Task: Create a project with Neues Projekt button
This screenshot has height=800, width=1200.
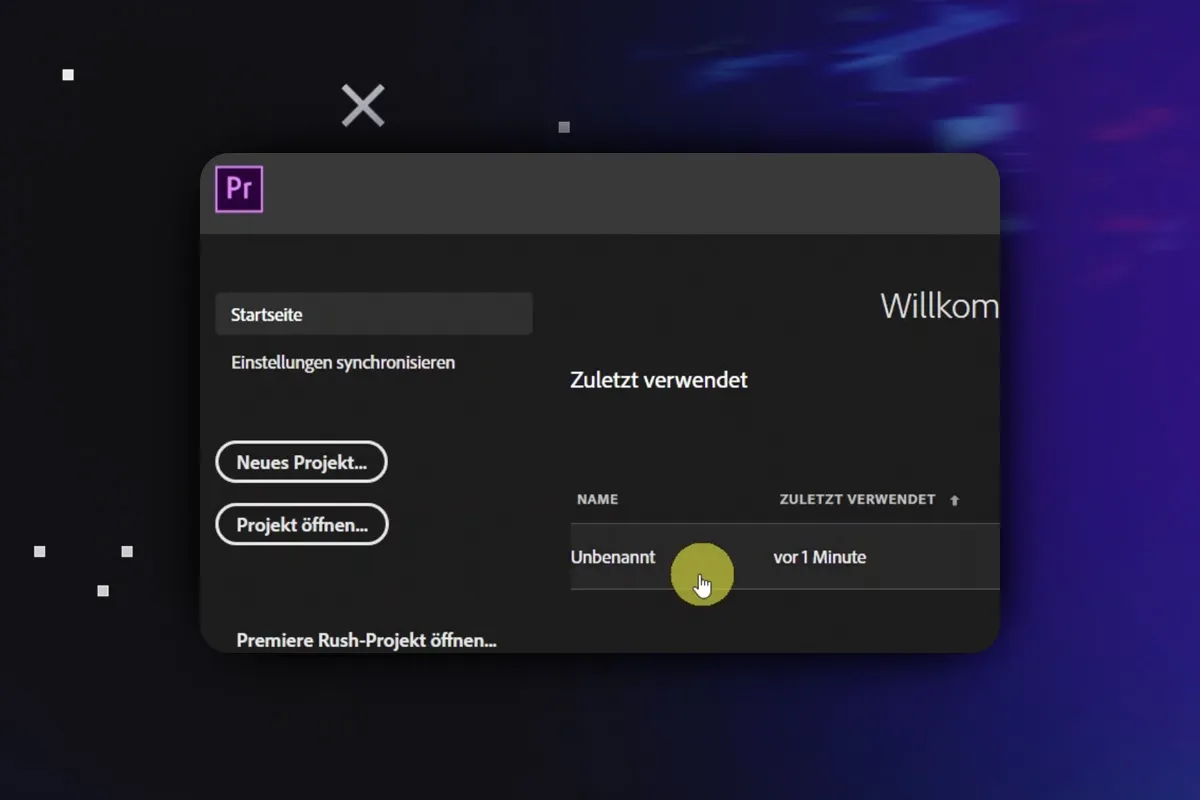Action: coord(301,462)
